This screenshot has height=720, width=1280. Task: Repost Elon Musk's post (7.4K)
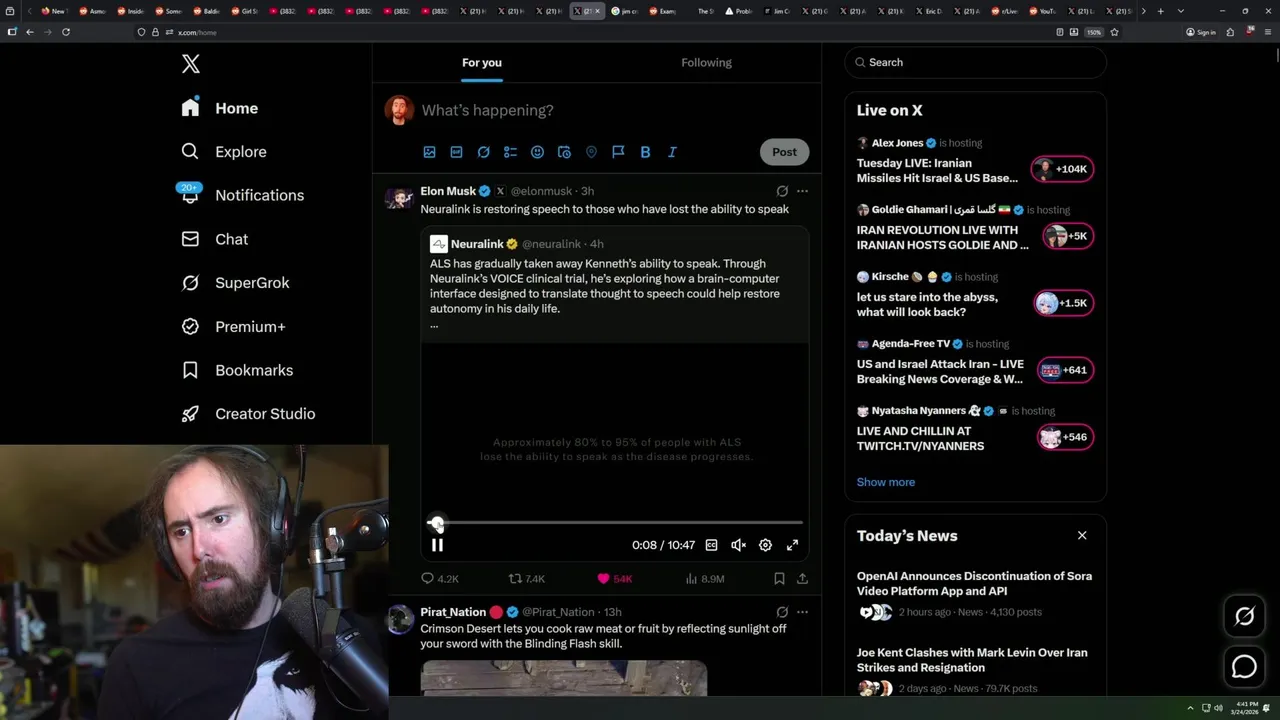click(x=527, y=579)
